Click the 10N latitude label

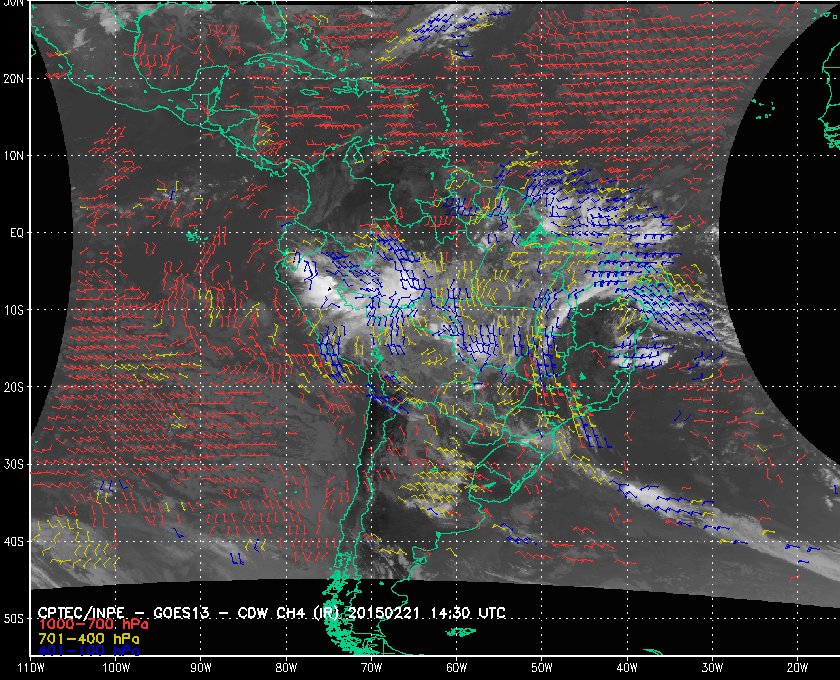tap(14, 155)
